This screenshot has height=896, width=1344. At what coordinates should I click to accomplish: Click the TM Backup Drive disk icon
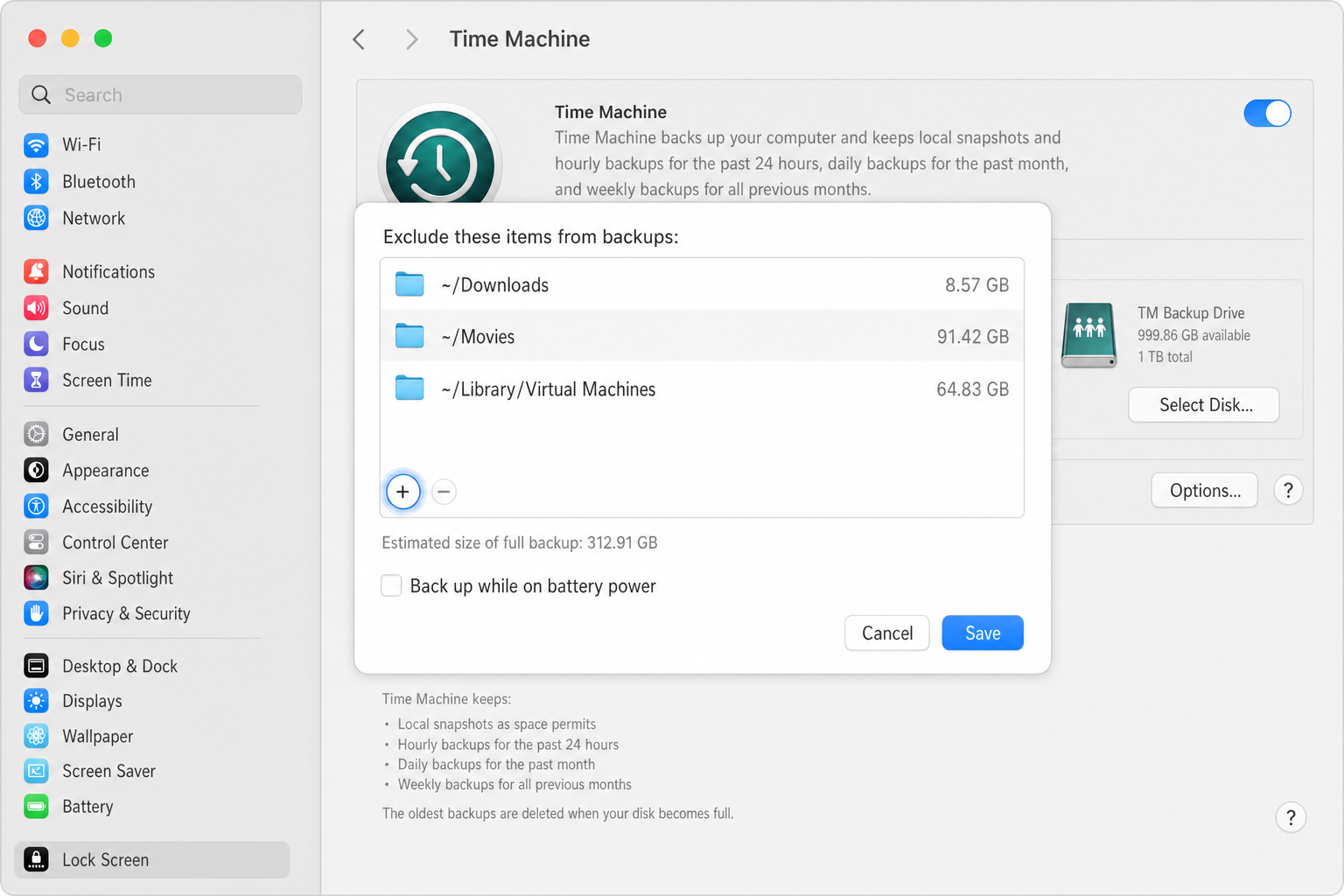1088,335
